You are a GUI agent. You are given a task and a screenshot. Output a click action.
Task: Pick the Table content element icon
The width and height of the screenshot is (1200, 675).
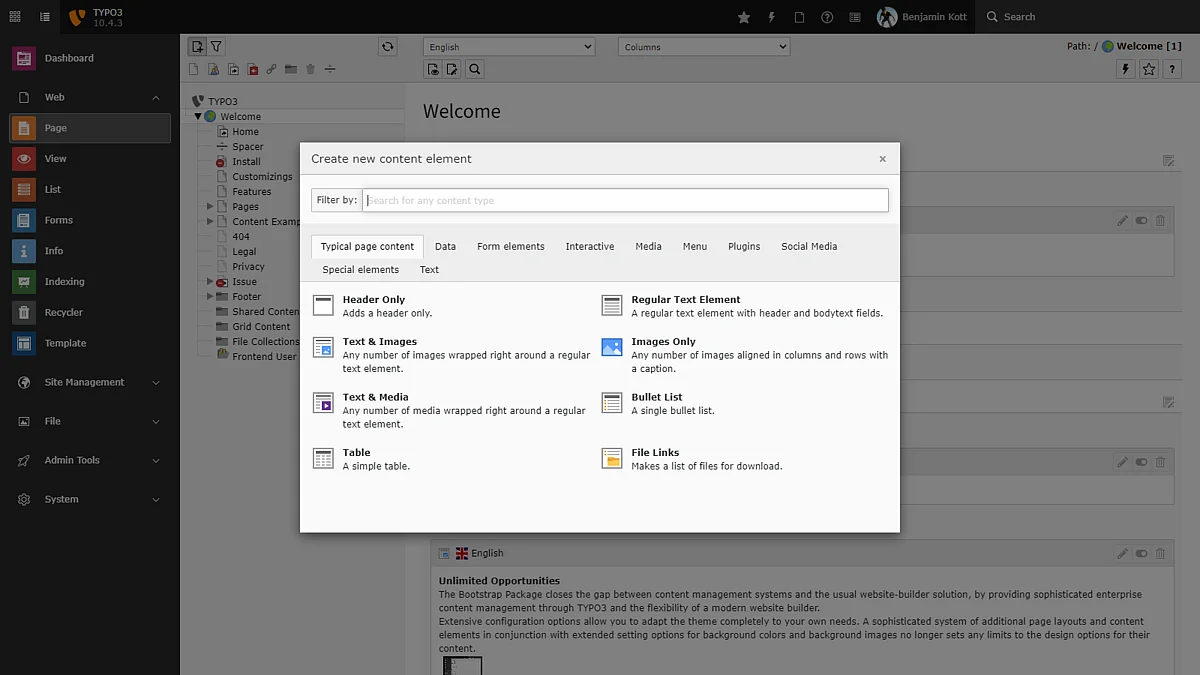click(x=323, y=459)
